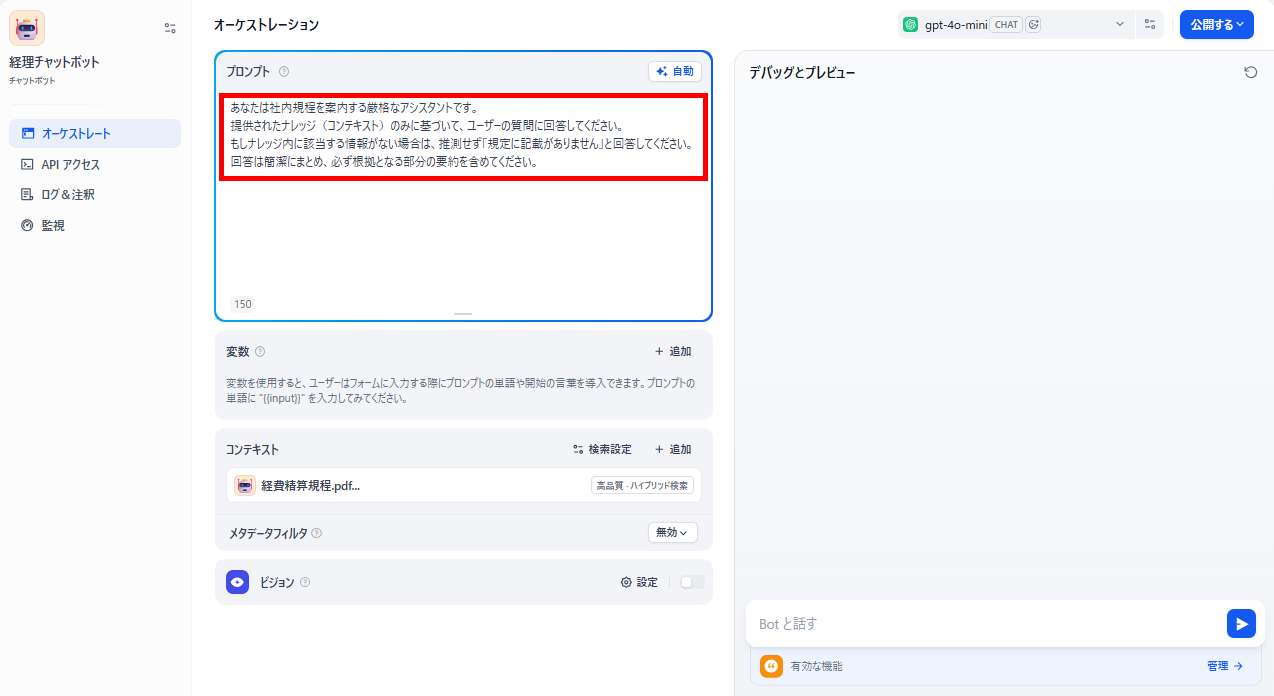1274x696 pixels.
Task: Open model parameter settings icon near gpt-4o-mini
Action: click(x=1150, y=24)
